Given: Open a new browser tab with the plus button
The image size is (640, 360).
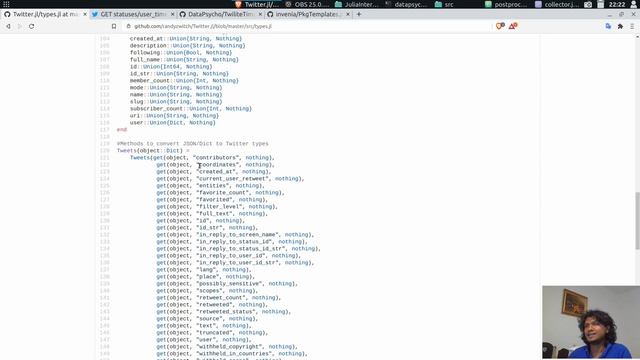Looking at the screenshot, I should pyautogui.click(x=359, y=14).
